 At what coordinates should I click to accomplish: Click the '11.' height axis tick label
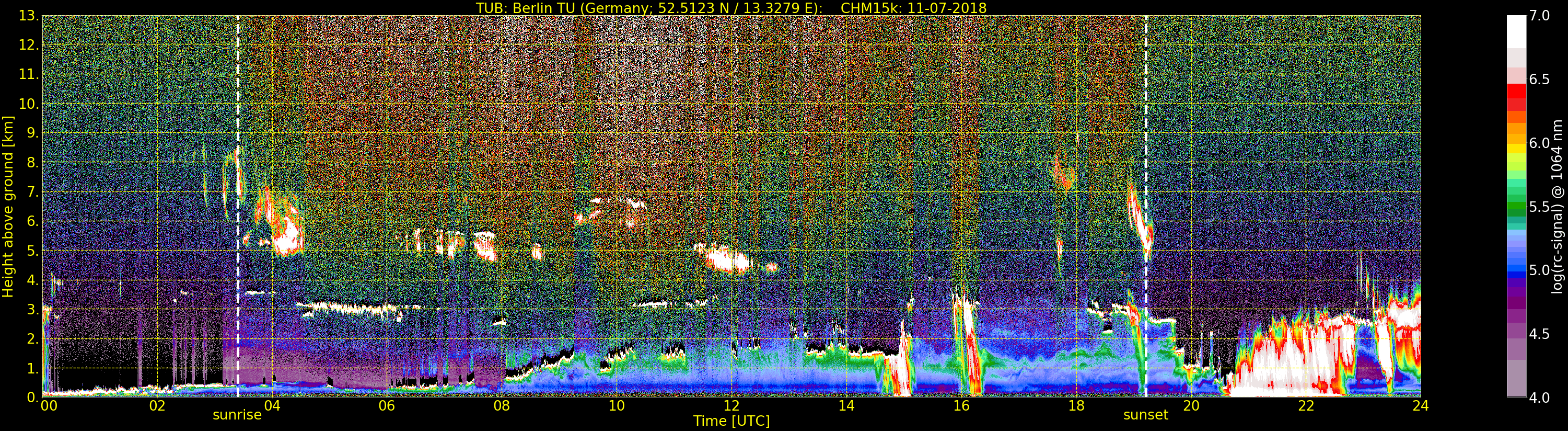pos(29,74)
